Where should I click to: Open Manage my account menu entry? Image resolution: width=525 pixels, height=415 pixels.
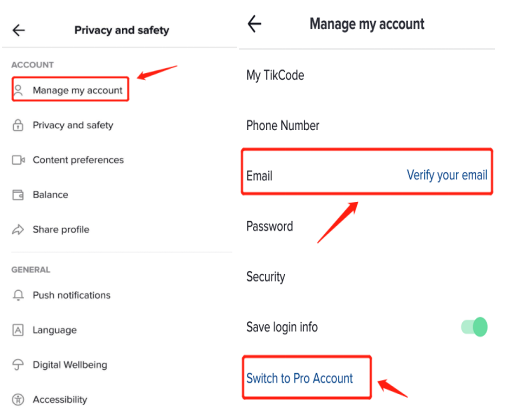tap(71, 89)
